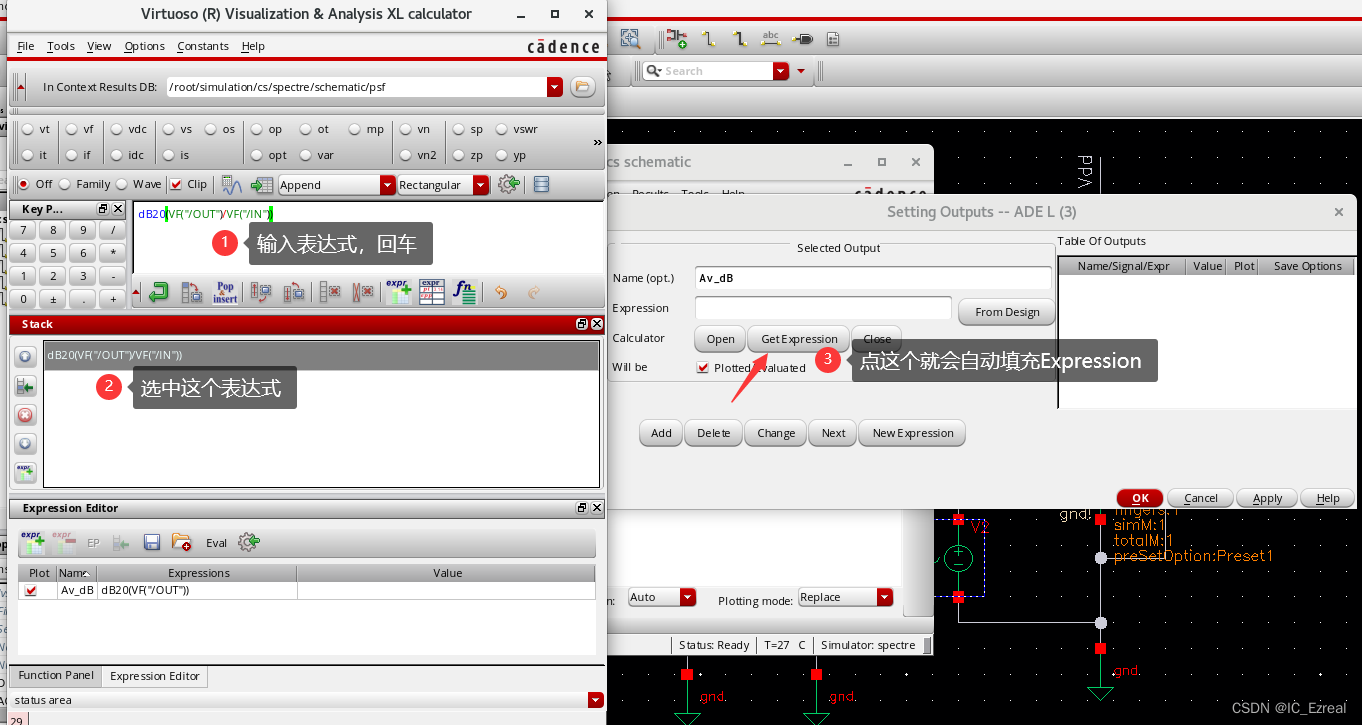This screenshot has height=725, width=1362.
Task: Enable the Plotted/Evaluated checkbox
Action: [x=701, y=367]
